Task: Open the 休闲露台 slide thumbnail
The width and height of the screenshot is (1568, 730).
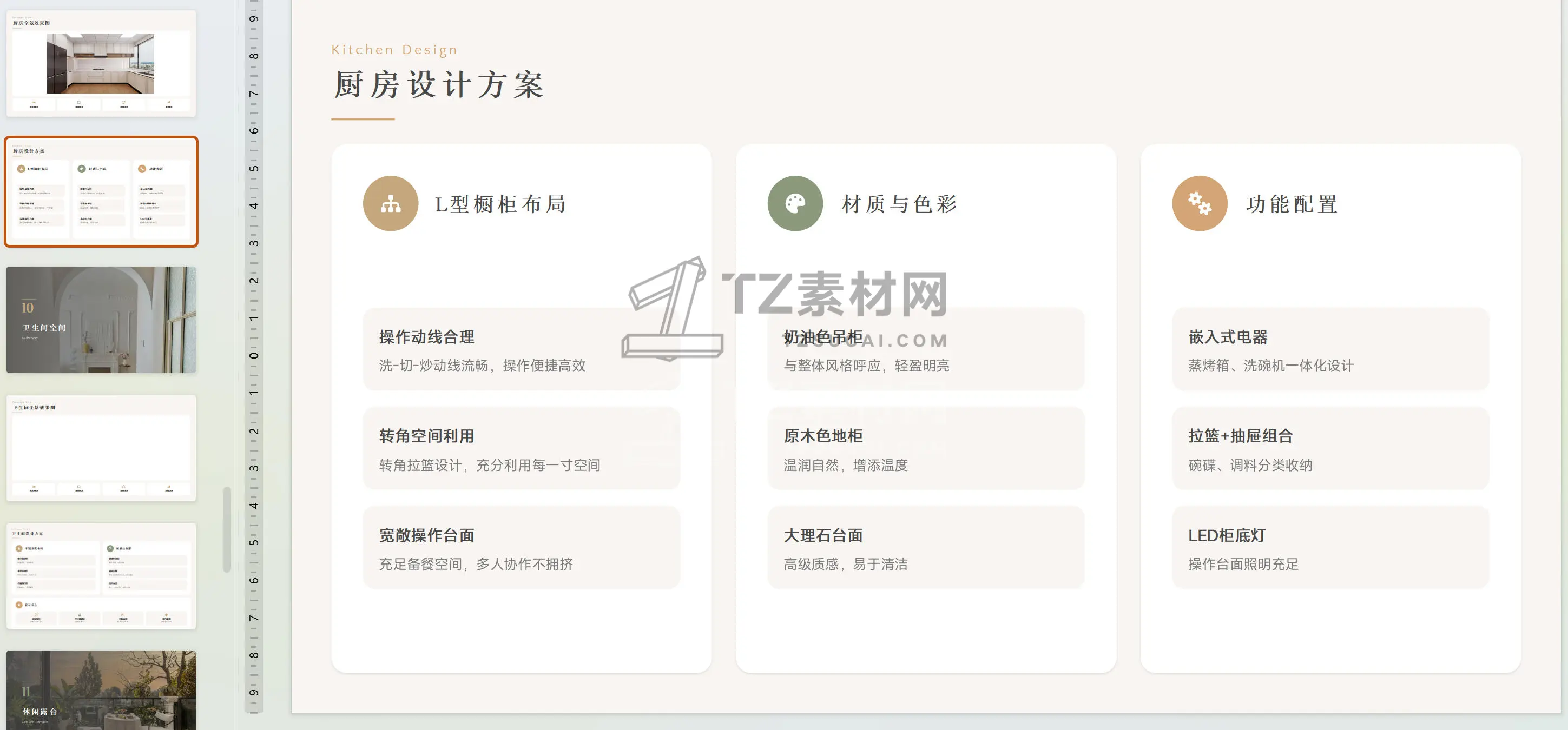Action: tap(101, 691)
